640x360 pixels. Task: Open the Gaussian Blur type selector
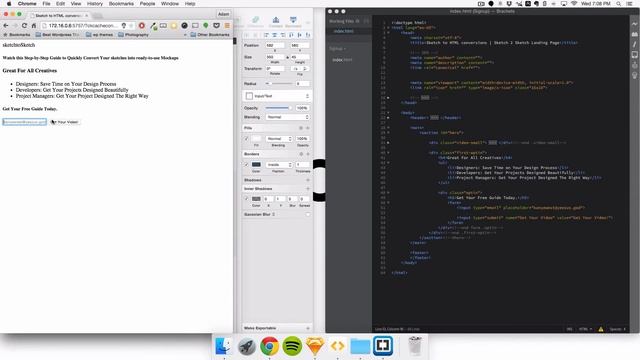[x=273, y=214]
